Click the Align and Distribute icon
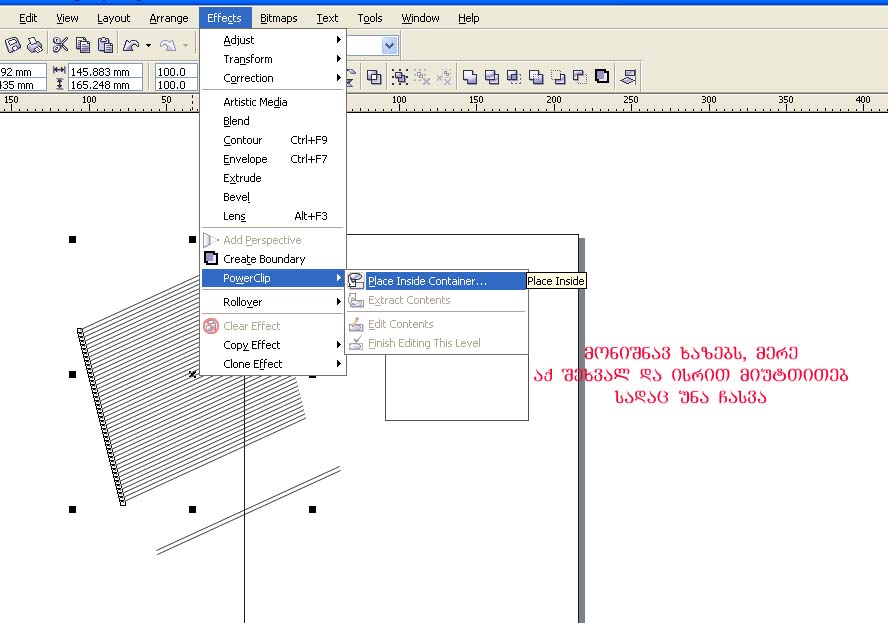Image resolution: width=888 pixels, height=623 pixels. (x=629, y=77)
